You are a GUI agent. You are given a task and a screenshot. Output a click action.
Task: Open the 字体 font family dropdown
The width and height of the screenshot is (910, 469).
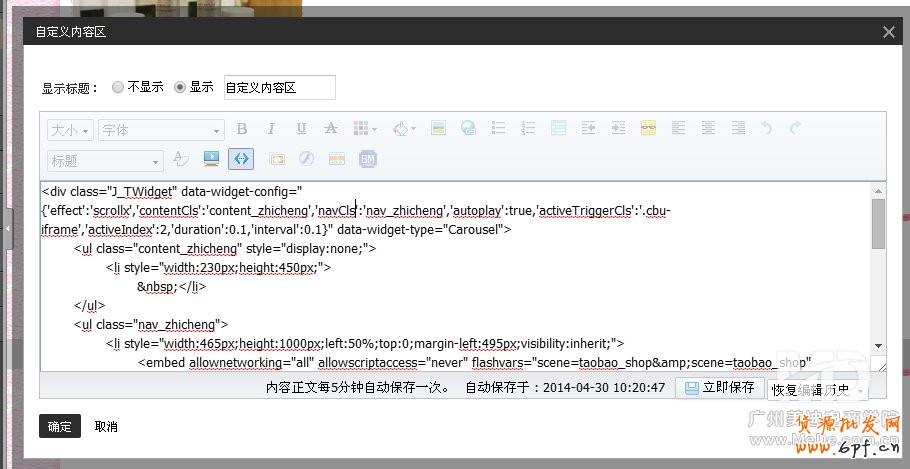point(161,130)
